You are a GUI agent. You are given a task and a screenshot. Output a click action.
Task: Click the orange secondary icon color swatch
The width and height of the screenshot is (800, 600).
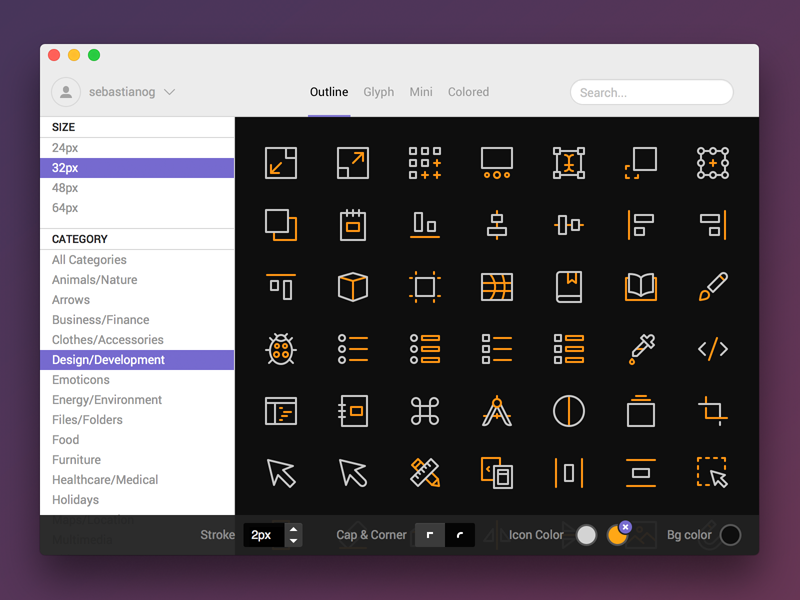pyautogui.click(x=616, y=536)
